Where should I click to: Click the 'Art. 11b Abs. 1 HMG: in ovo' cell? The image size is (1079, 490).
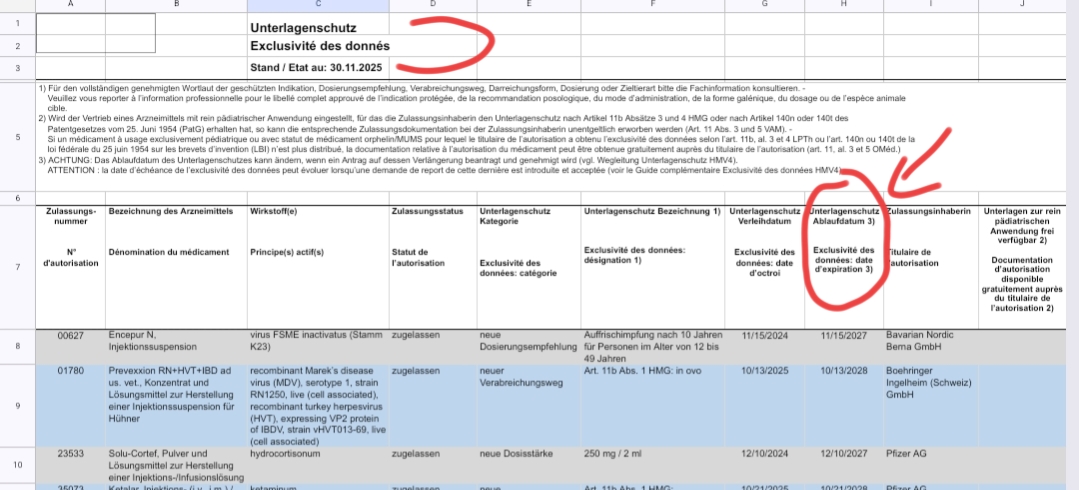tap(653, 406)
